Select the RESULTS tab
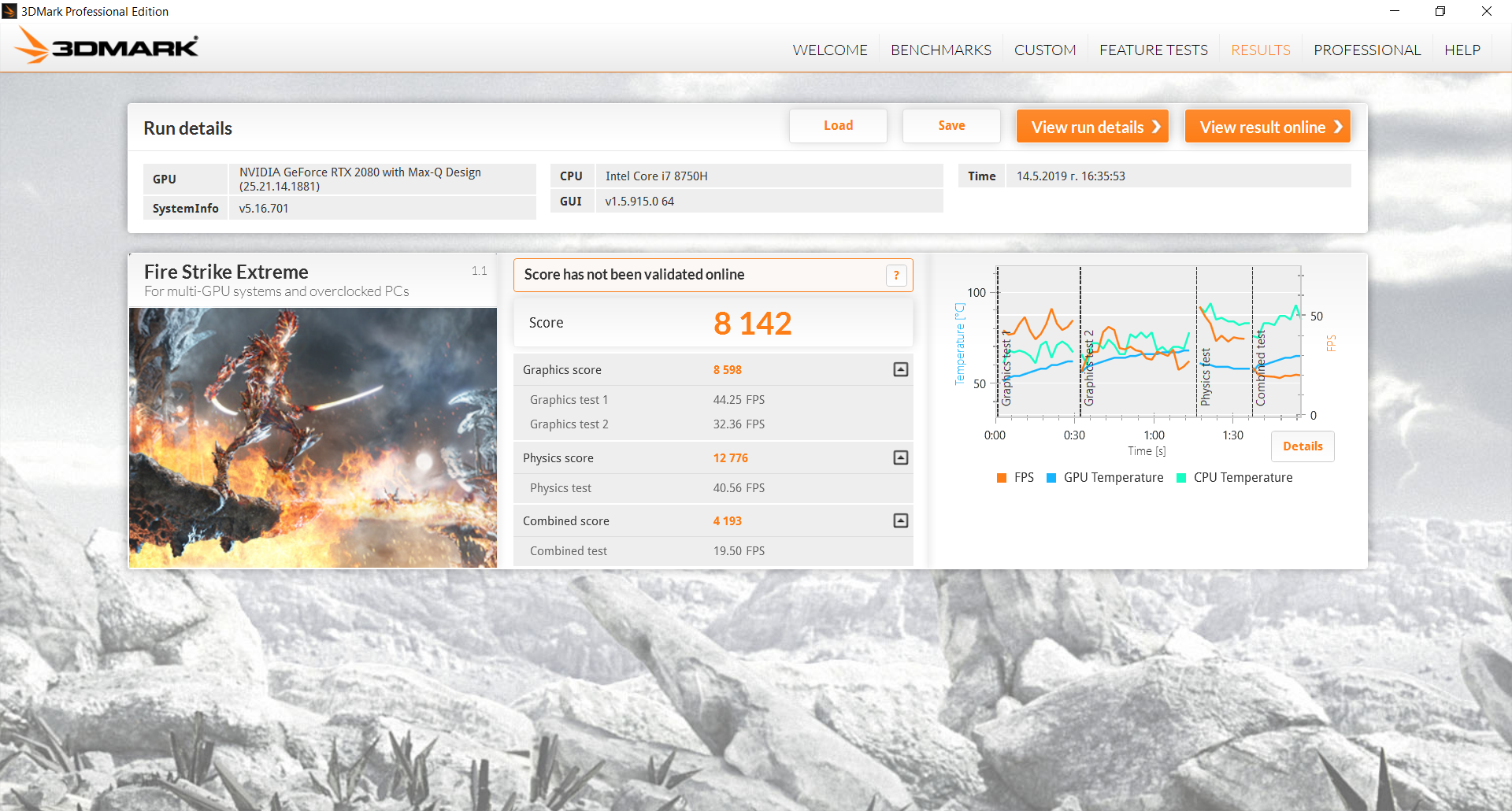Image resolution: width=1512 pixels, height=811 pixels. tap(1261, 50)
